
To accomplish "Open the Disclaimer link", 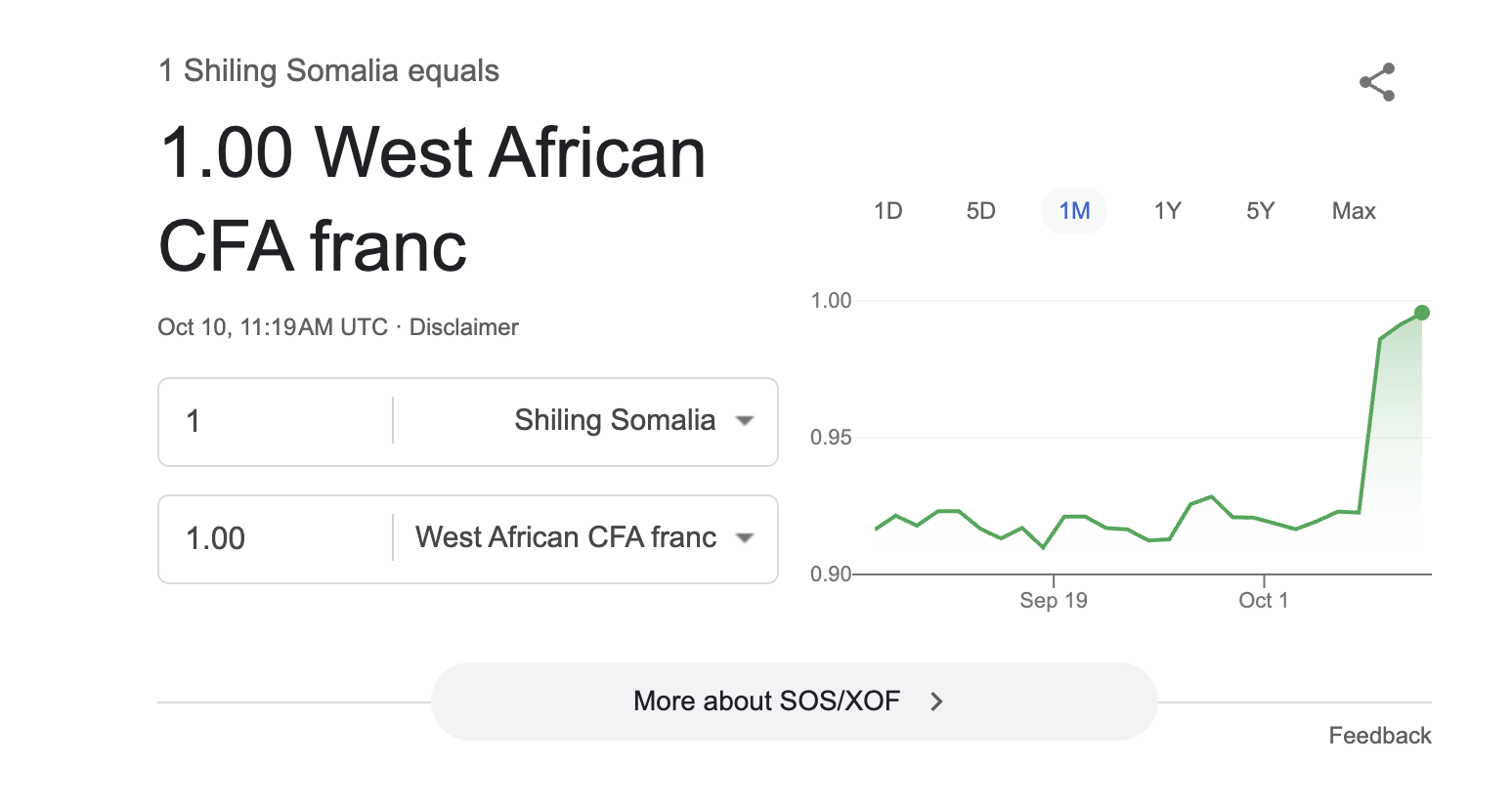I will [463, 327].
